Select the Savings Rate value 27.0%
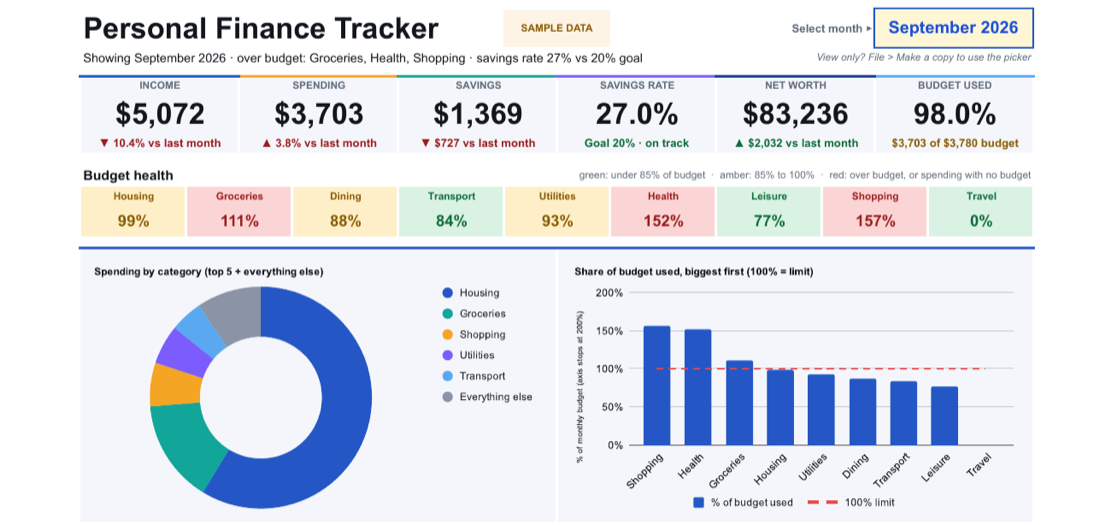The image size is (1100, 525). pos(637,114)
